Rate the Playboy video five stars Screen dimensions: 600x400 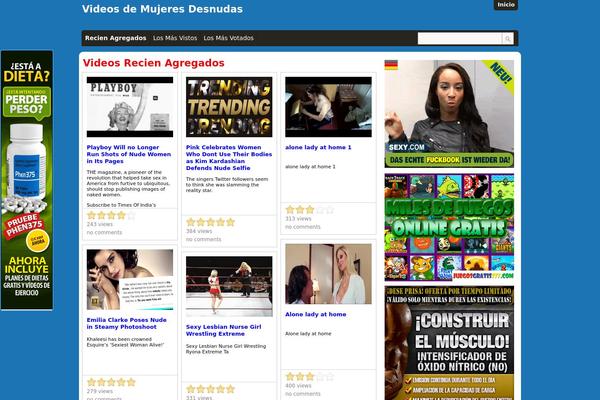coord(131,216)
